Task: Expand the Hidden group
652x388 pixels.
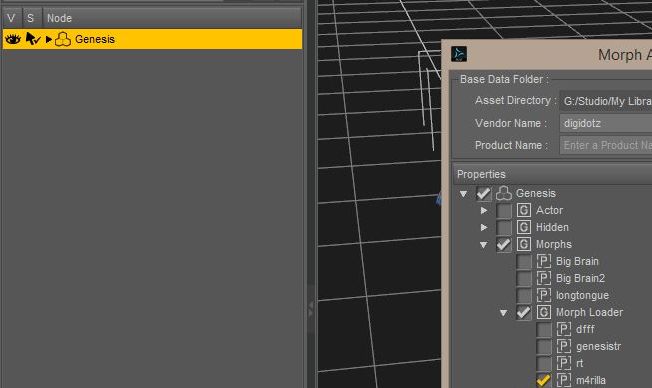Action: pyautogui.click(x=484, y=227)
